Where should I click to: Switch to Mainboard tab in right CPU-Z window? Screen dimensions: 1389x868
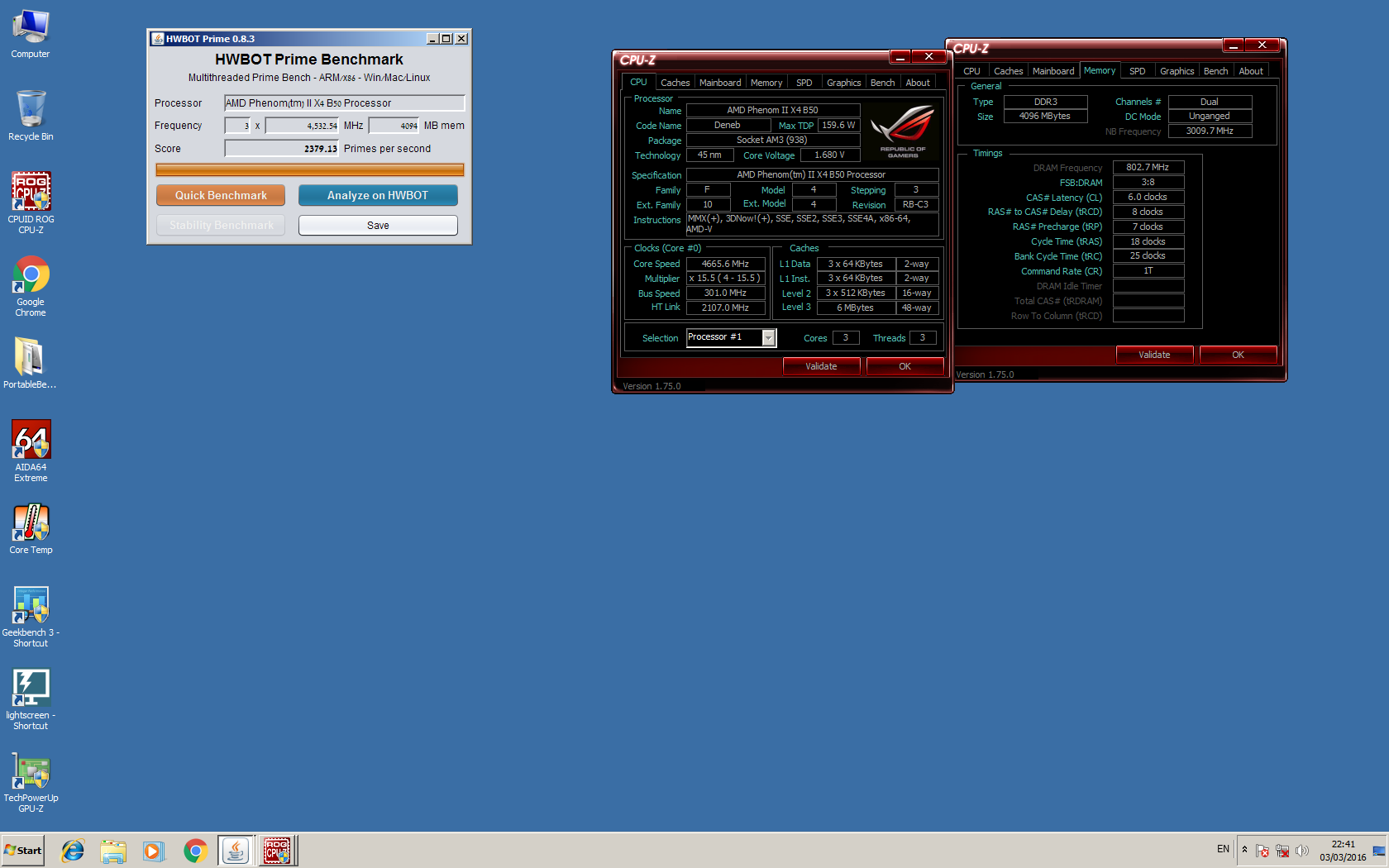point(1053,71)
